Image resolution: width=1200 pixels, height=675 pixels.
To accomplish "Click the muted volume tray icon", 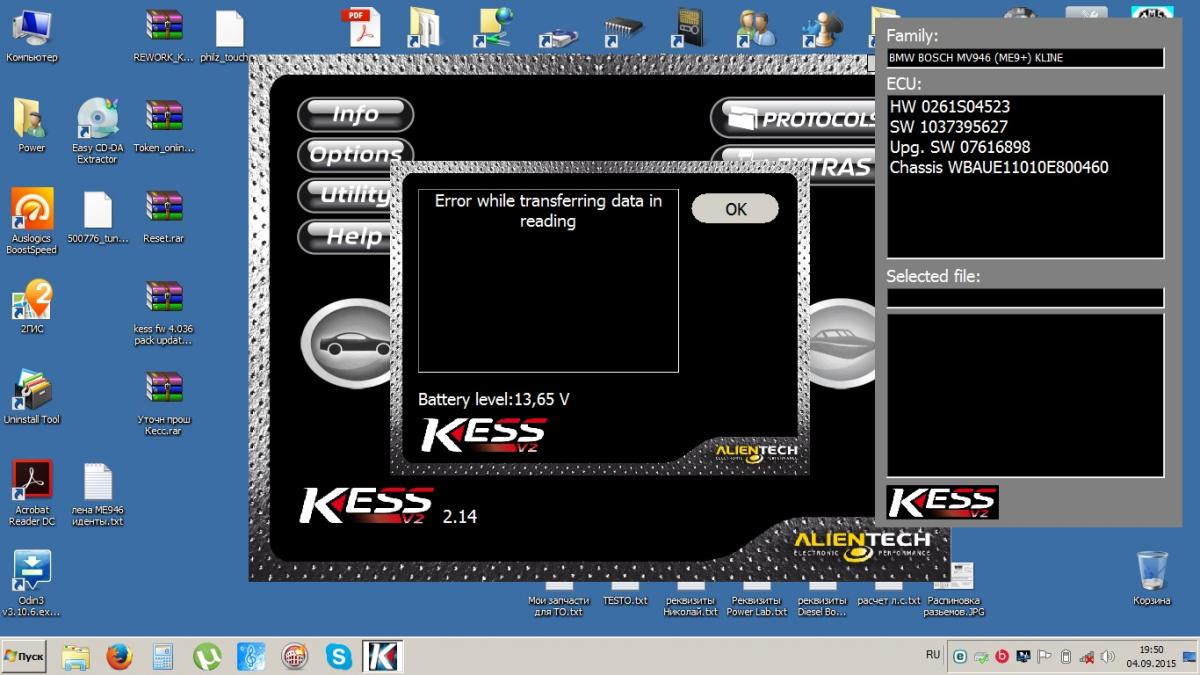I will [1106, 656].
